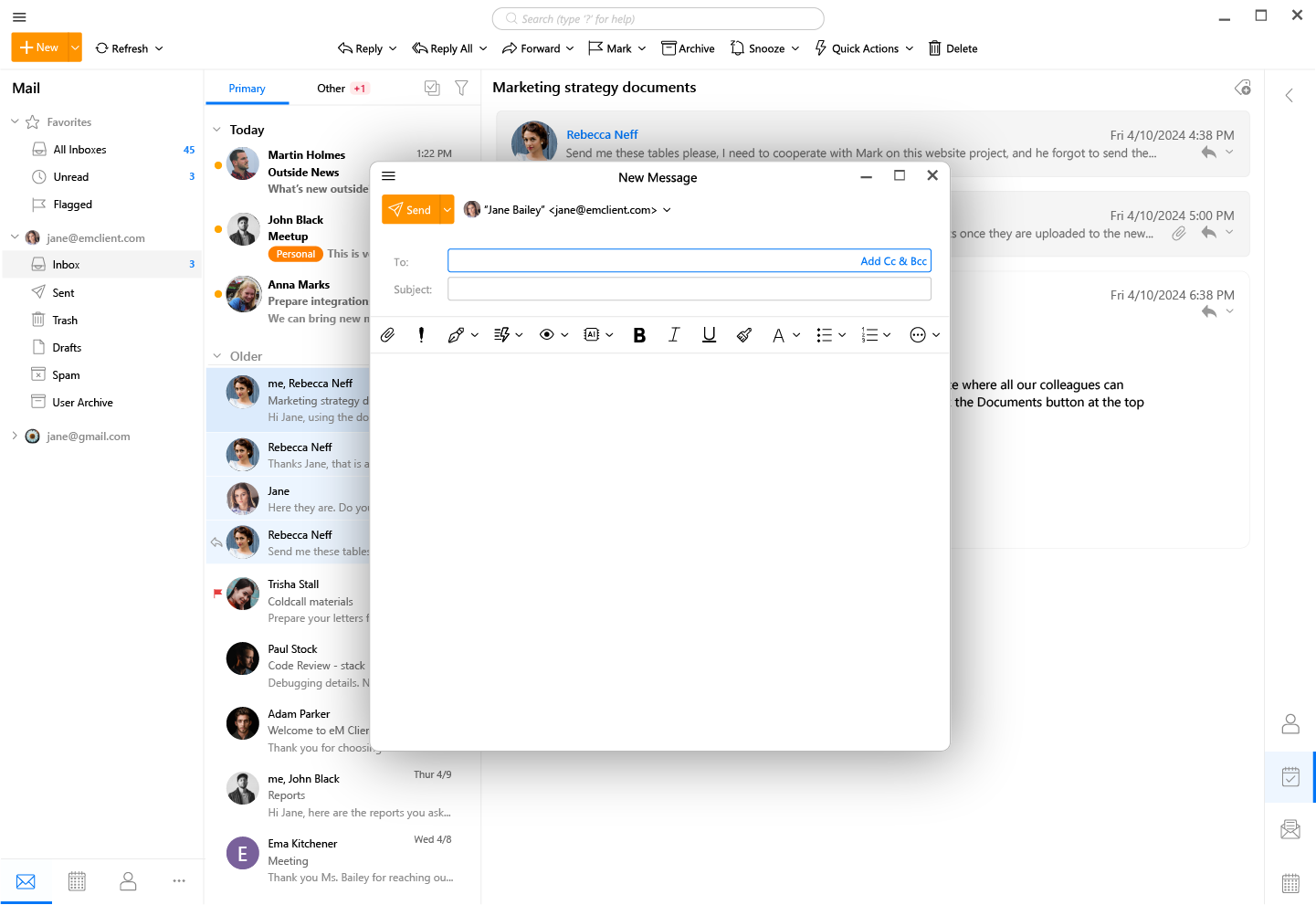Click inside the Subject input field
This screenshot has height=905, width=1316.
point(689,289)
